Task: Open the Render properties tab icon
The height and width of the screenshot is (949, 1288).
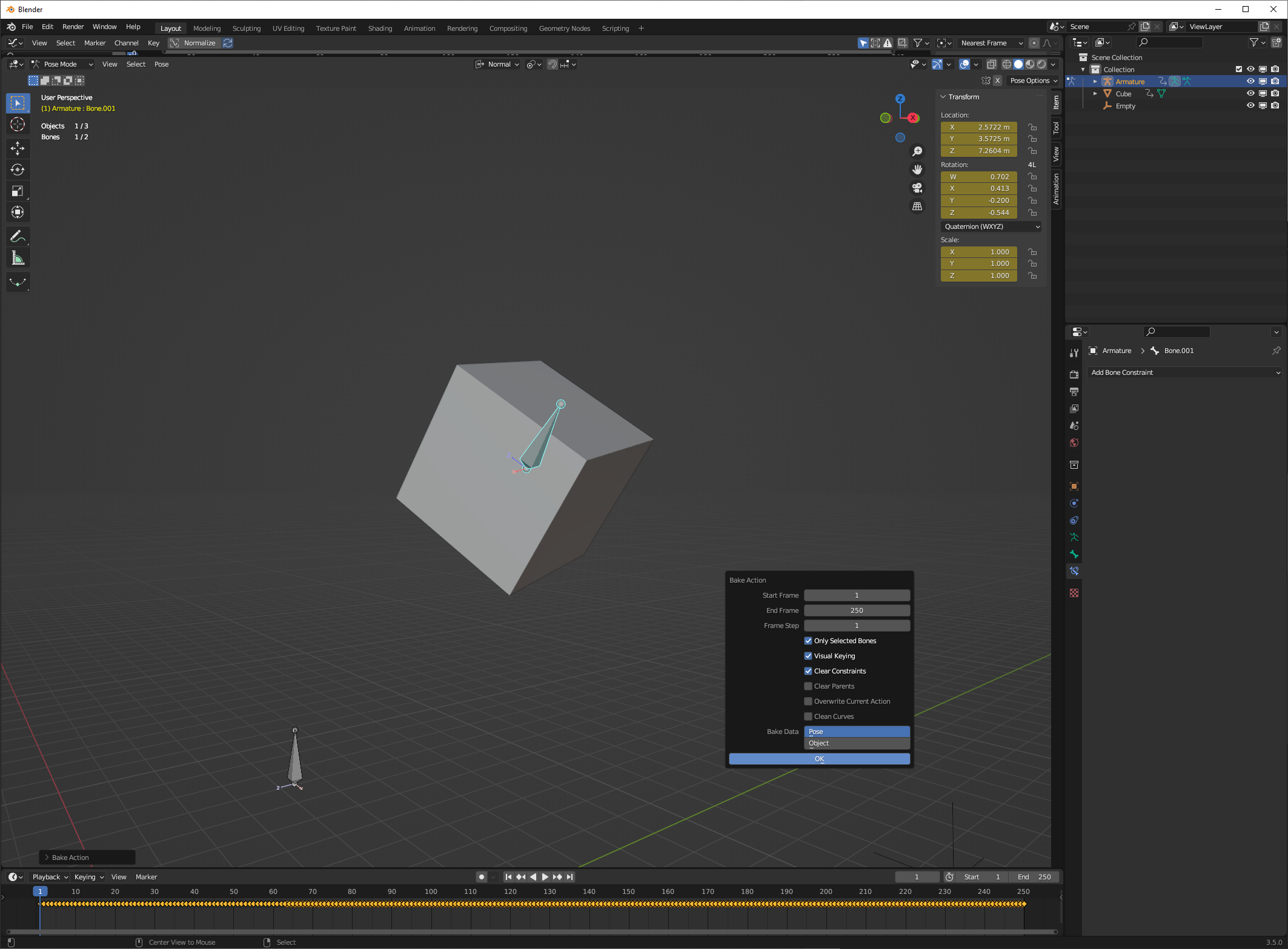Action: pyautogui.click(x=1074, y=375)
